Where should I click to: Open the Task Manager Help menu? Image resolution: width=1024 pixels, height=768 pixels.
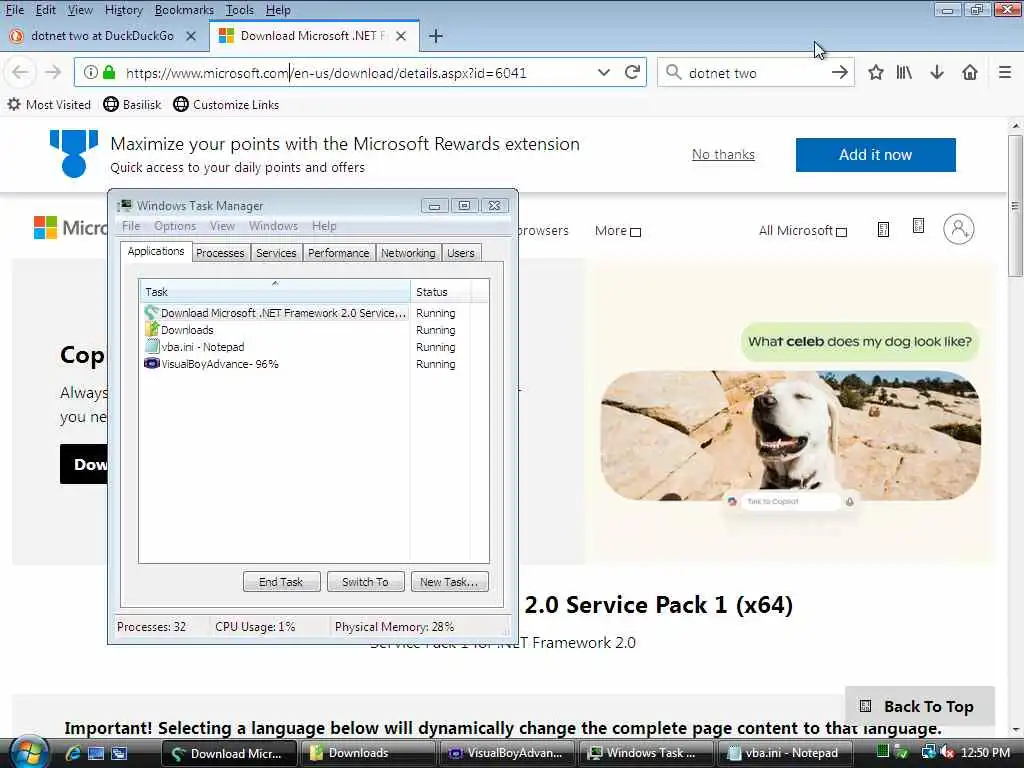click(x=324, y=226)
